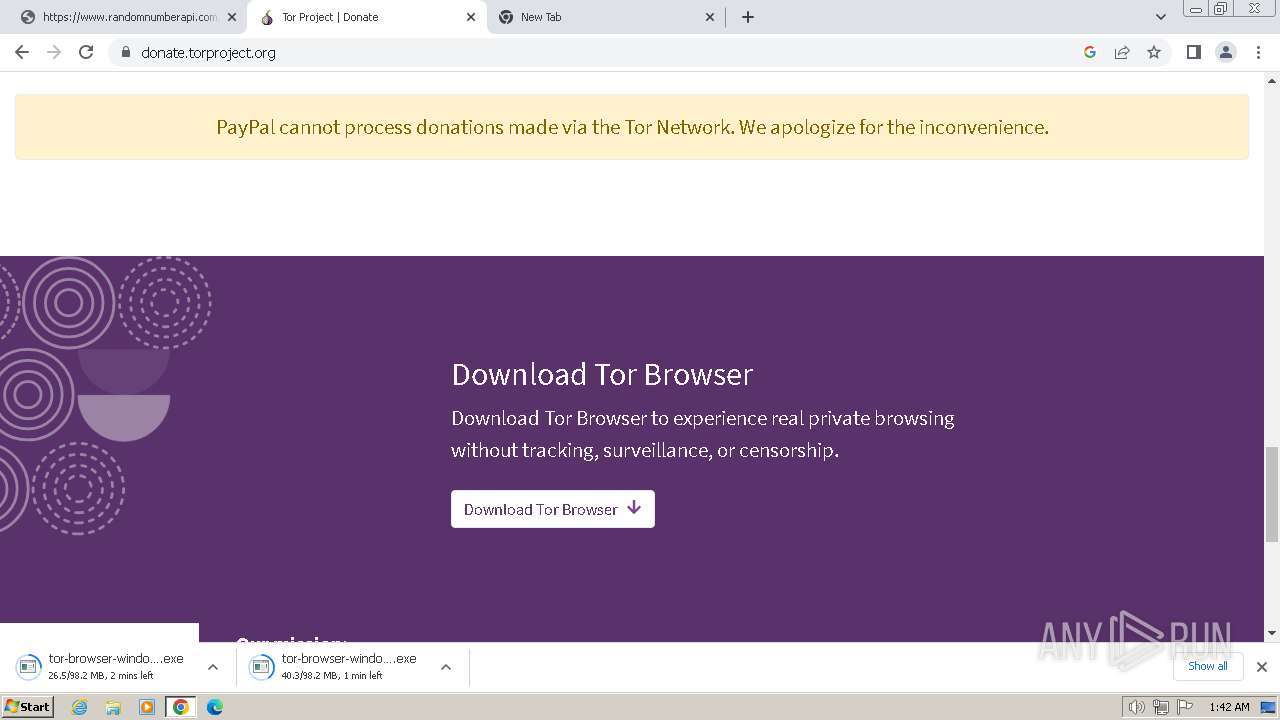
Task: Go back to the previous page
Action: pos(22,52)
